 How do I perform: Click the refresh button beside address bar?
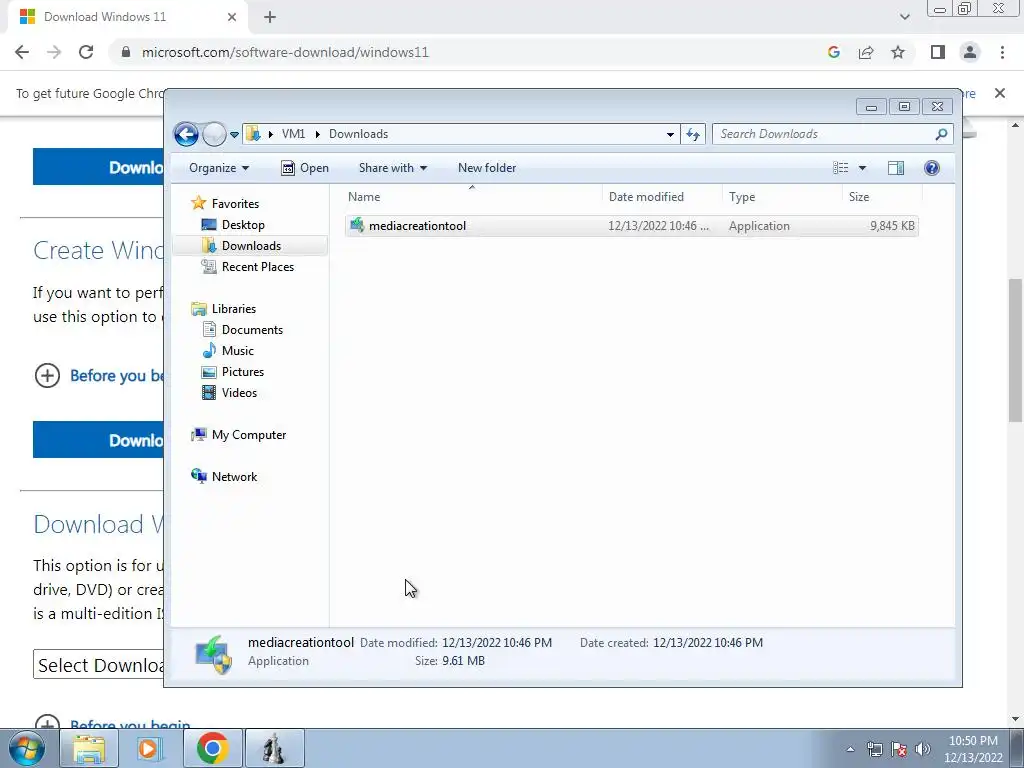tap(693, 135)
